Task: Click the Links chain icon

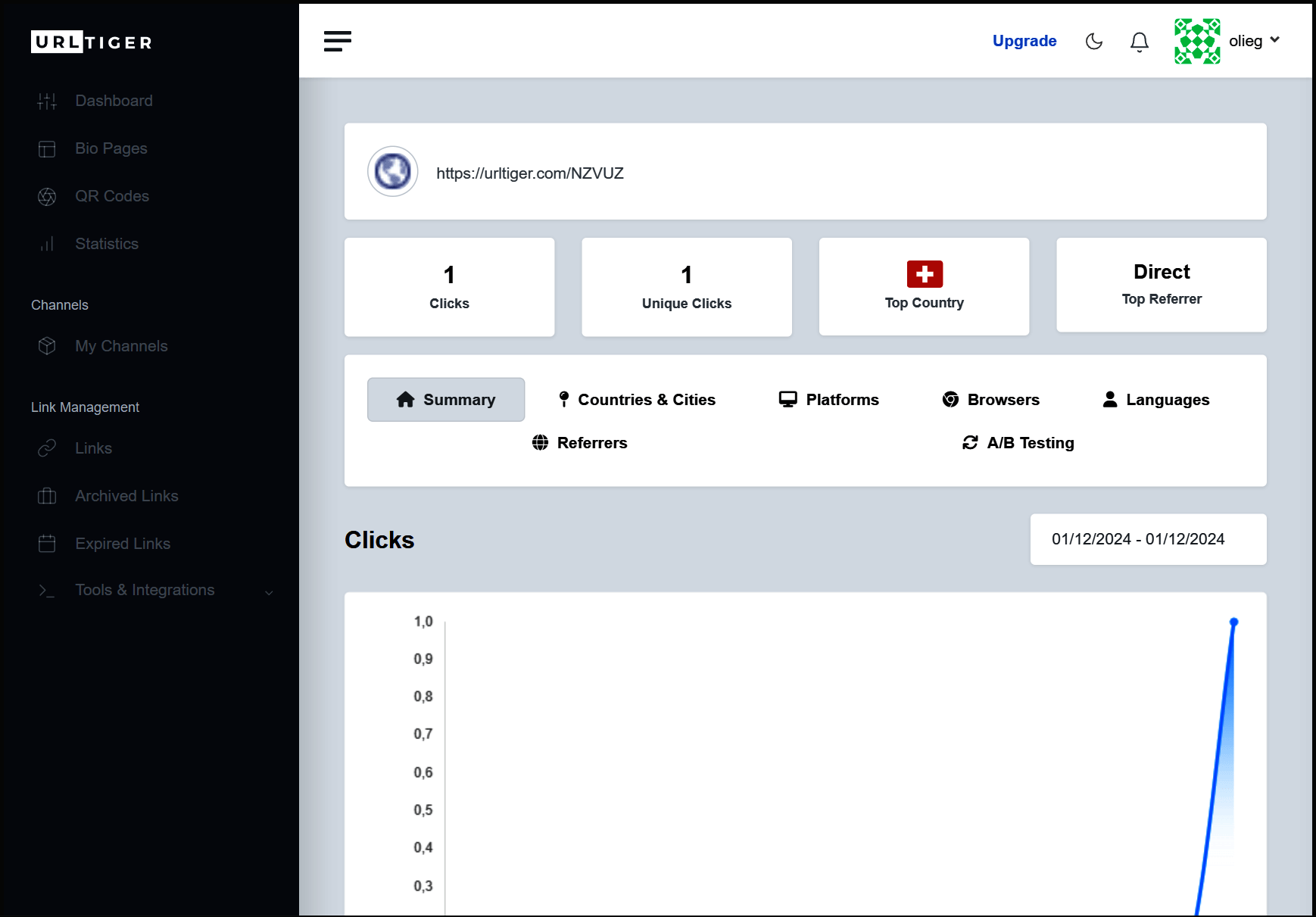Action: (x=47, y=448)
